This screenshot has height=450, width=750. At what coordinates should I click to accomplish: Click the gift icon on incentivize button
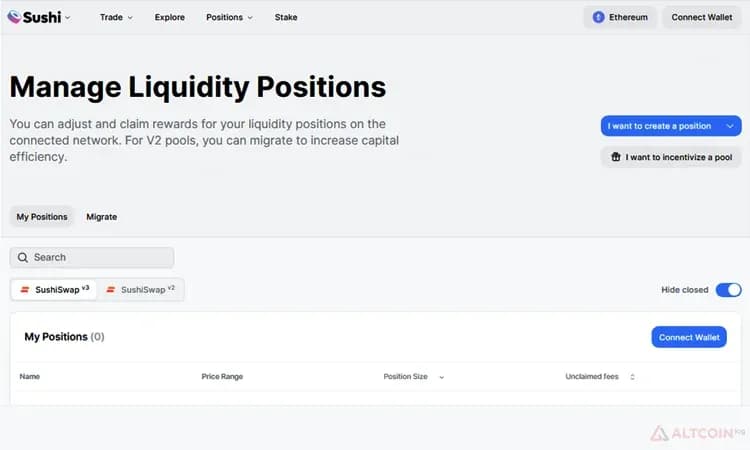tap(616, 157)
